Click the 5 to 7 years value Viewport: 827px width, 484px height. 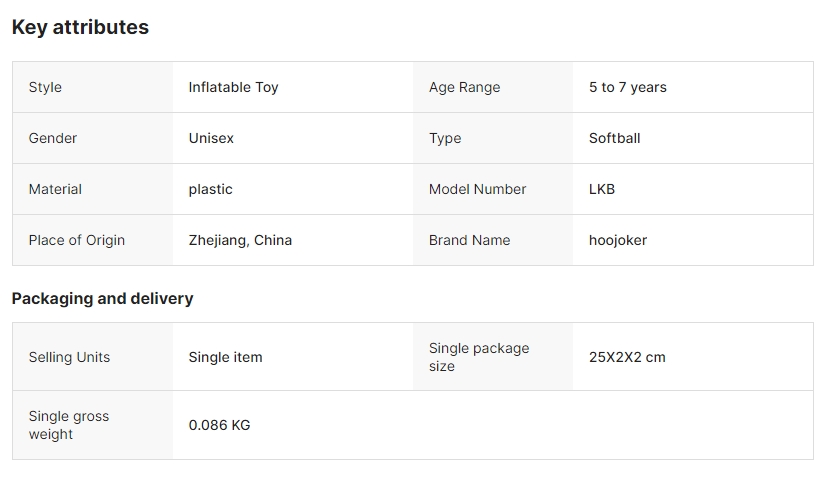627,87
